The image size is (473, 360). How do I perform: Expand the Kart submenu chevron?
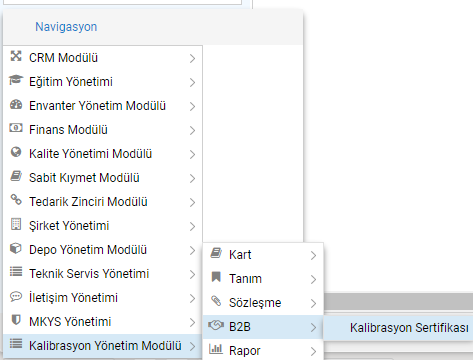point(313,256)
